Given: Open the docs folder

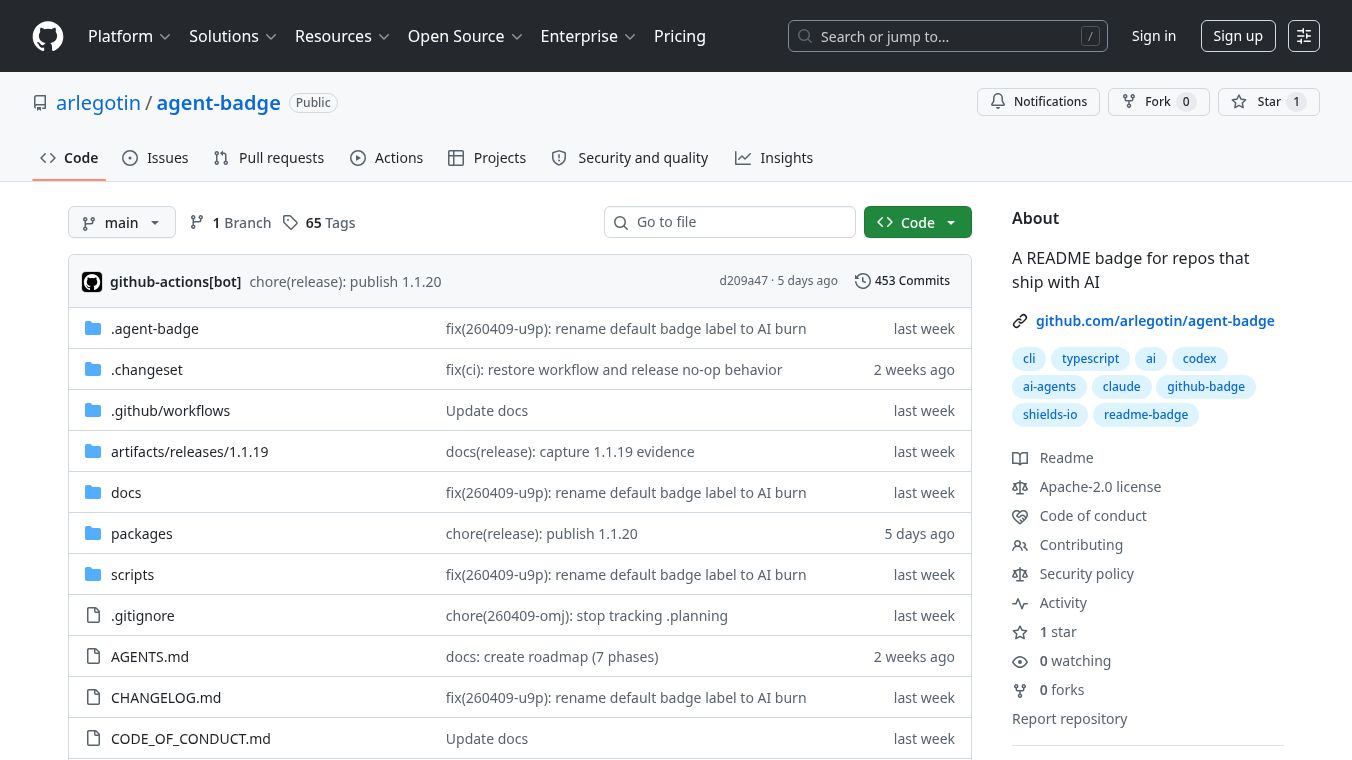Looking at the screenshot, I should pos(126,493).
